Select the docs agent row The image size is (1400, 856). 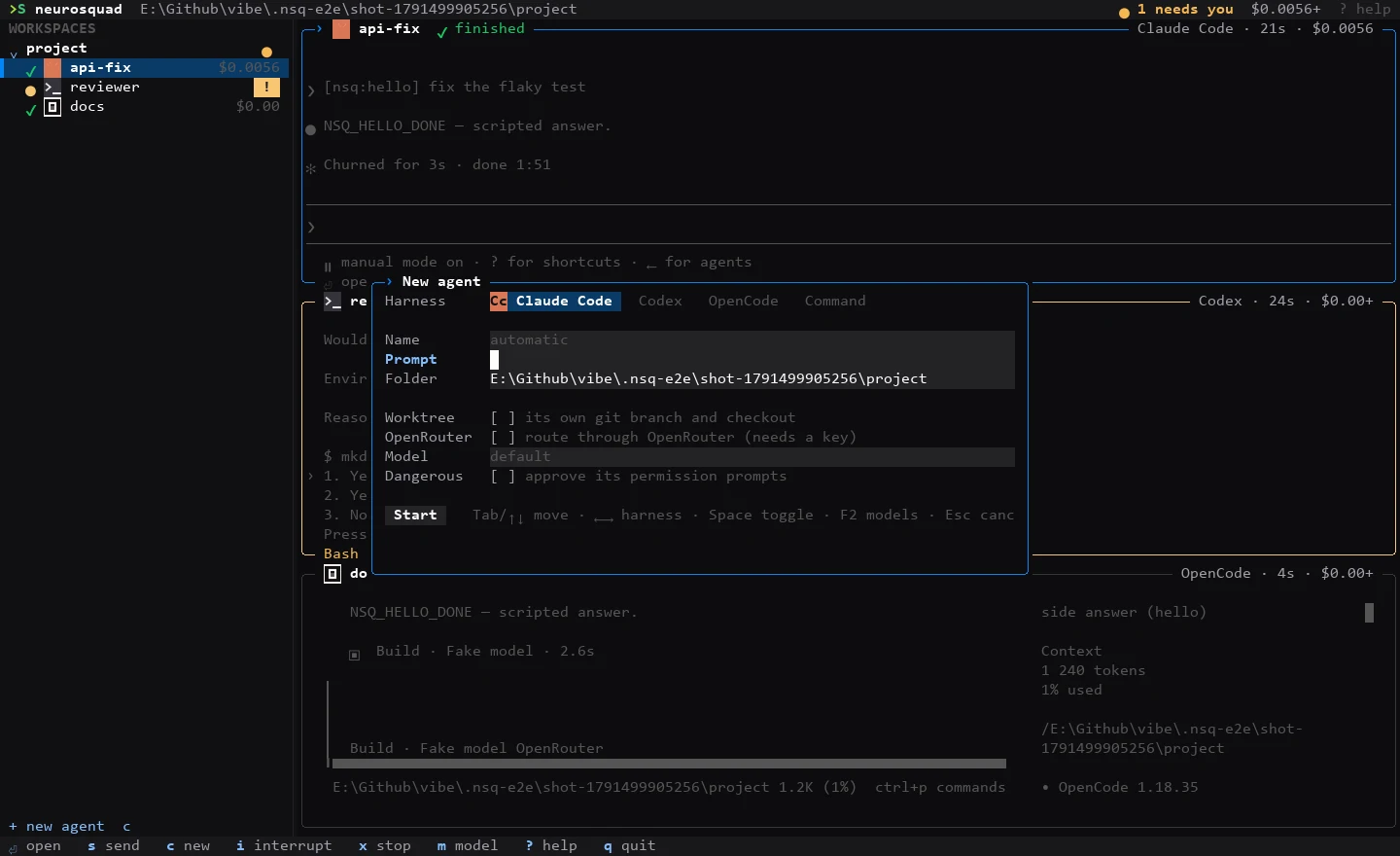(x=146, y=107)
